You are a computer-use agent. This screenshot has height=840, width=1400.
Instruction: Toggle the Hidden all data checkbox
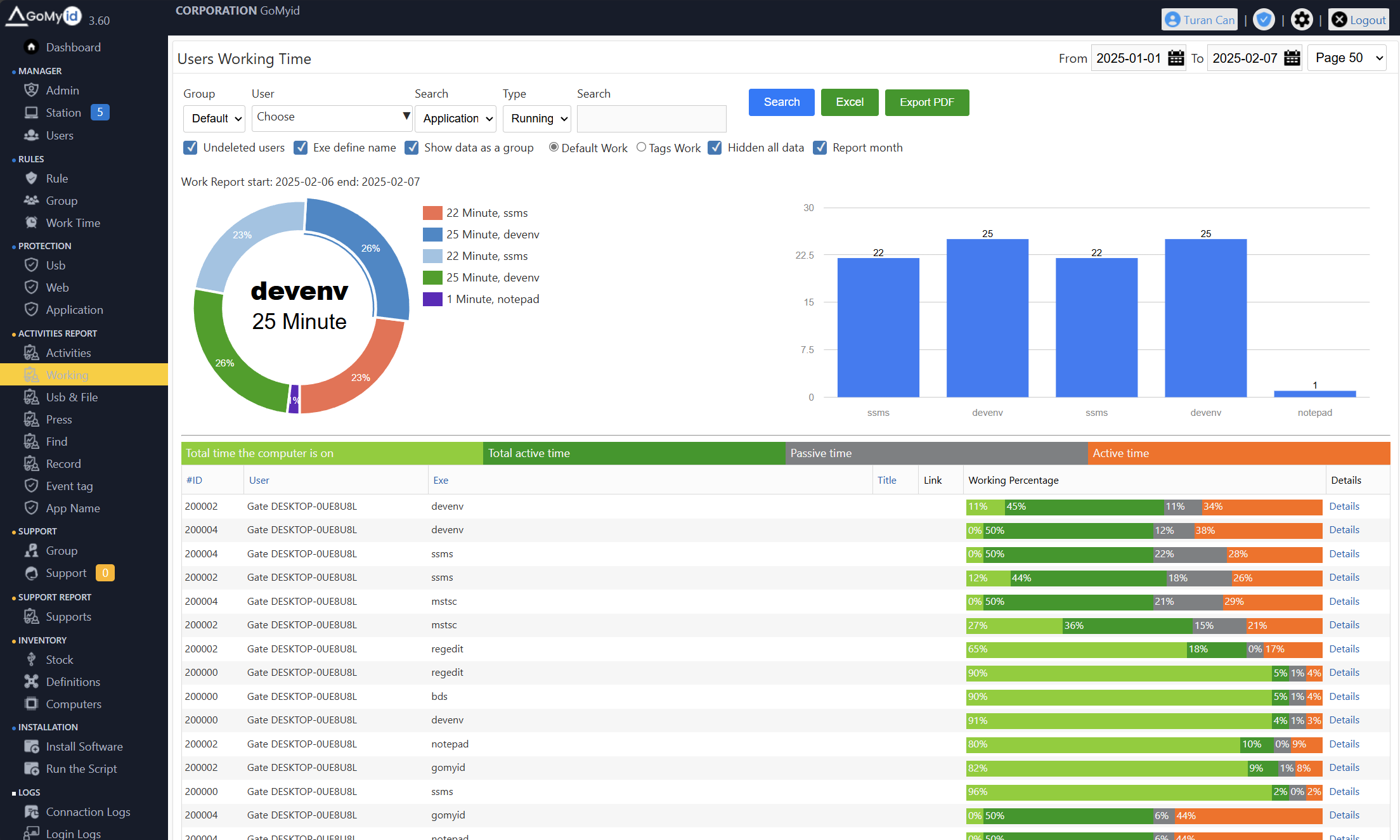coord(715,148)
